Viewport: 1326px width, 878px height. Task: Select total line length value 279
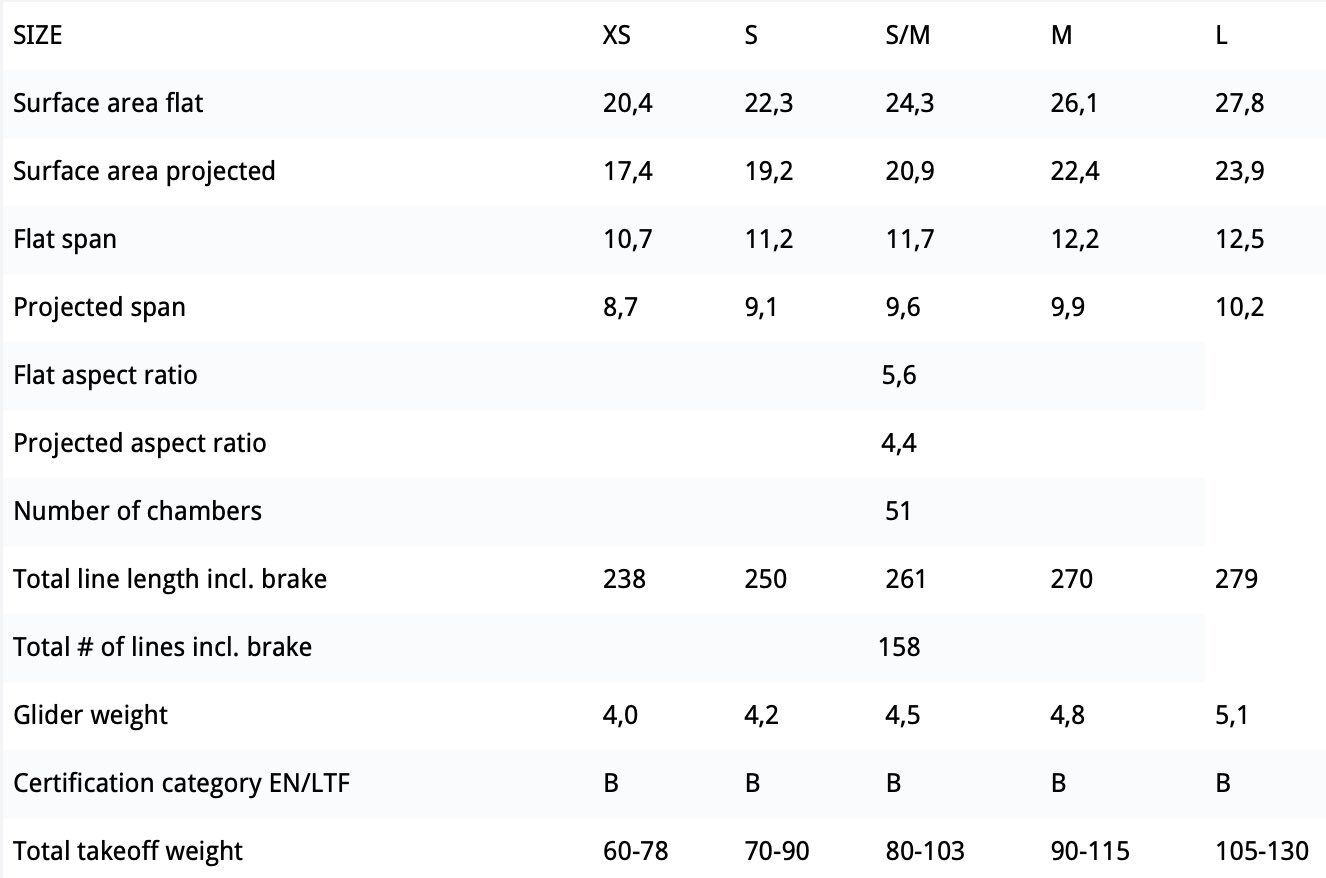pyautogui.click(x=1237, y=579)
